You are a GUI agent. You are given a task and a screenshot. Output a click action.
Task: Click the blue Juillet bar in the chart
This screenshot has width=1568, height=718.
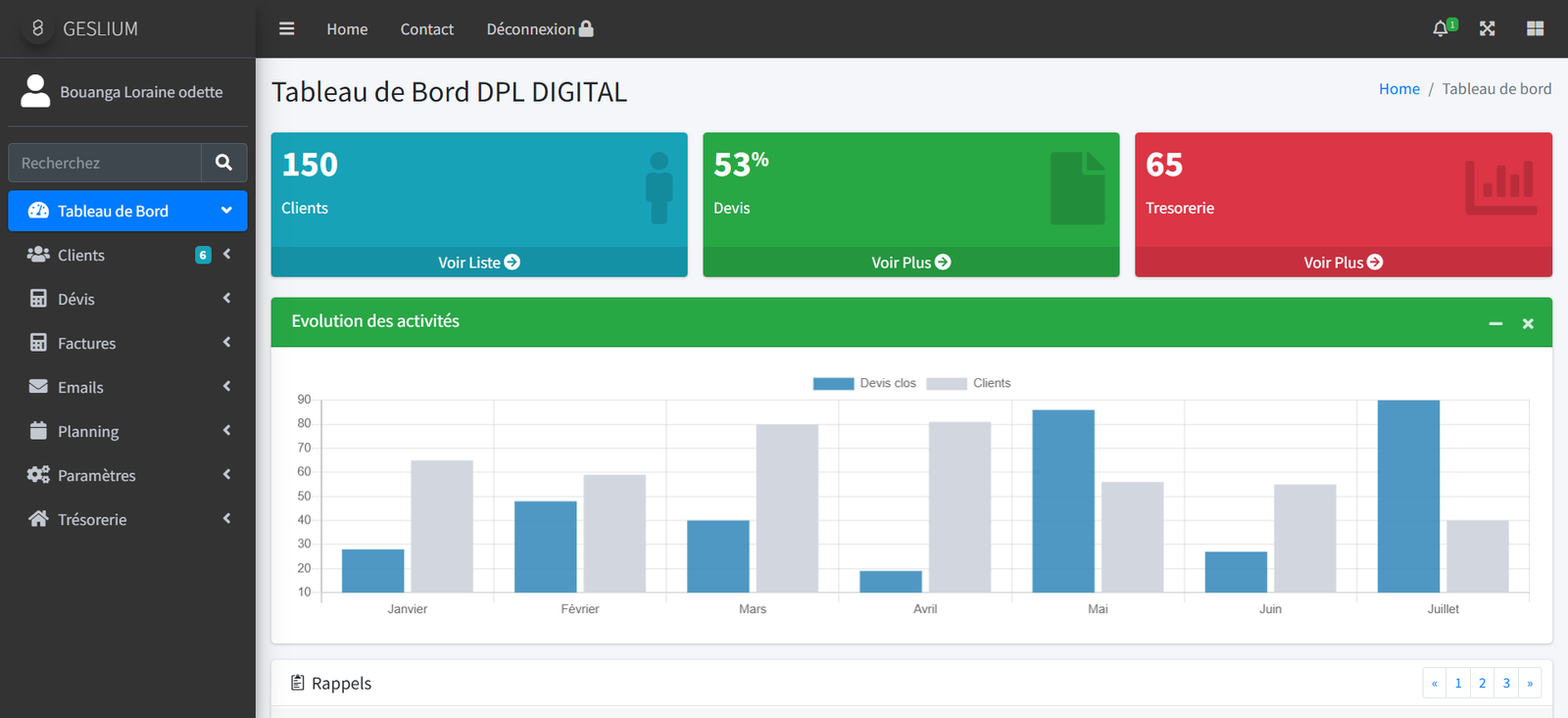1408,496
